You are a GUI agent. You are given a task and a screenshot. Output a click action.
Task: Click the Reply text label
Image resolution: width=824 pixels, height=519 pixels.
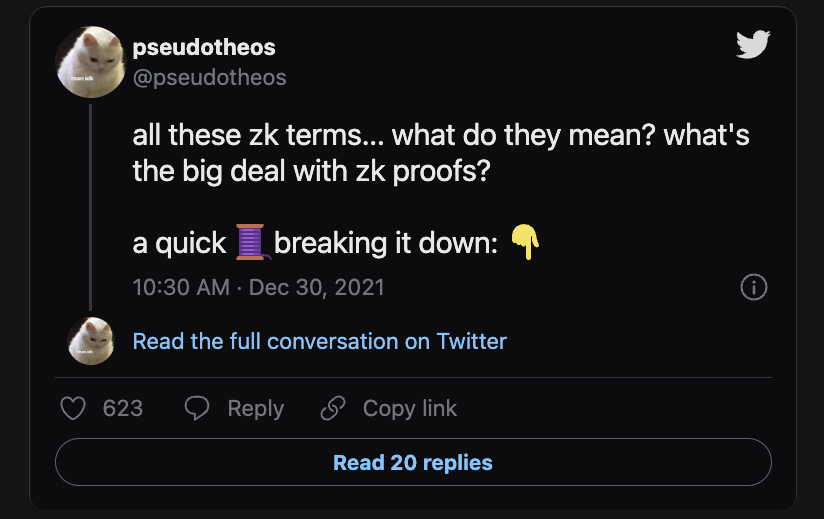pyautogui.click(x=255, y=408)
